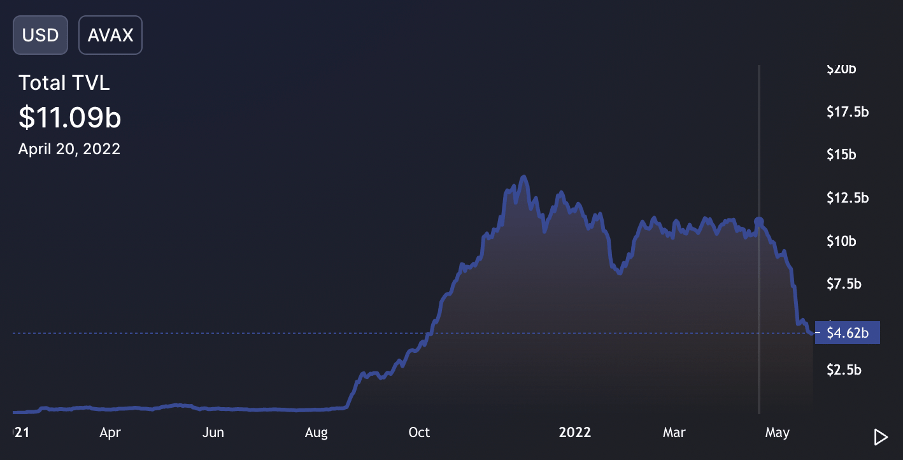This screenshot has height=460, width=904.
Task: Click the Mar label on time axis
Action: click(675, 433)
